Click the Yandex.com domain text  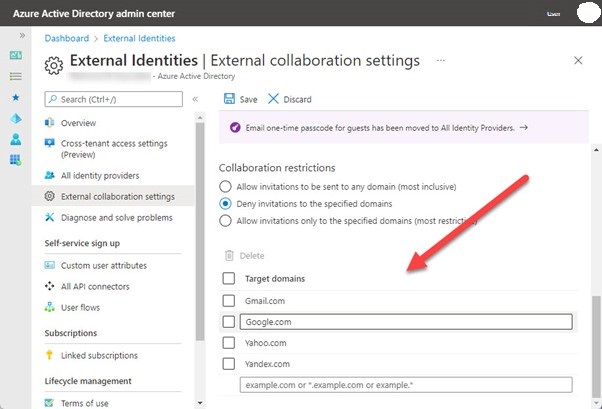(x=267, y=364)
